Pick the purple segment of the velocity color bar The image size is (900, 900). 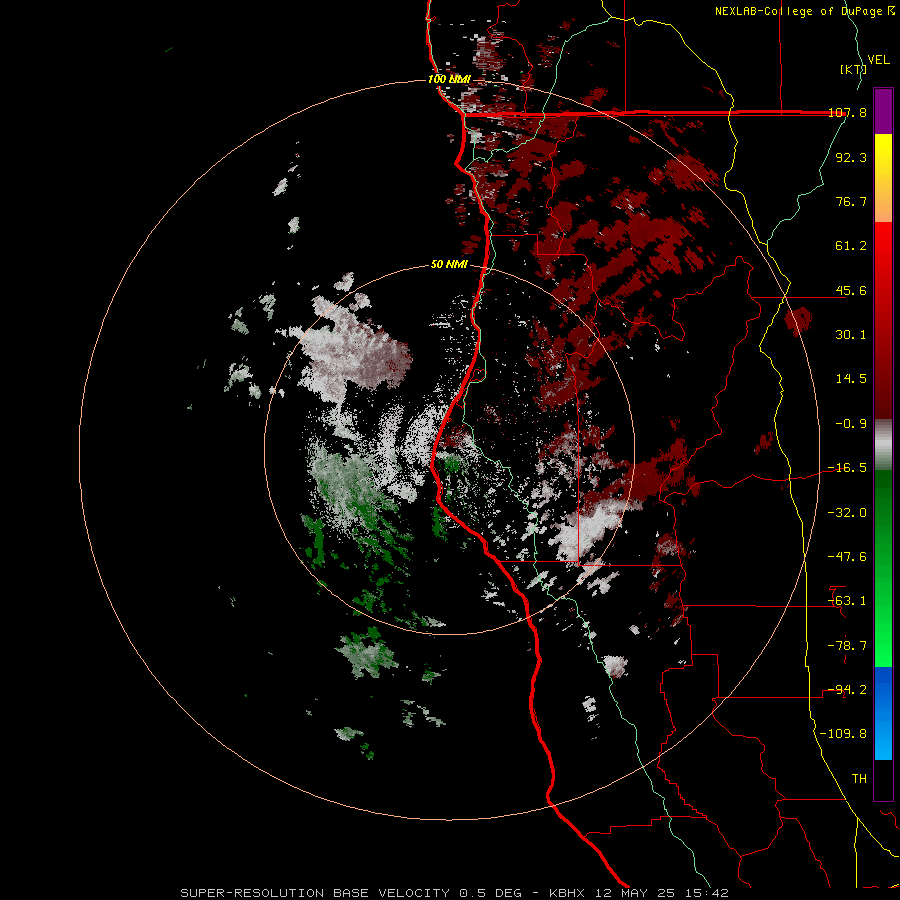(x=883, y=111)
